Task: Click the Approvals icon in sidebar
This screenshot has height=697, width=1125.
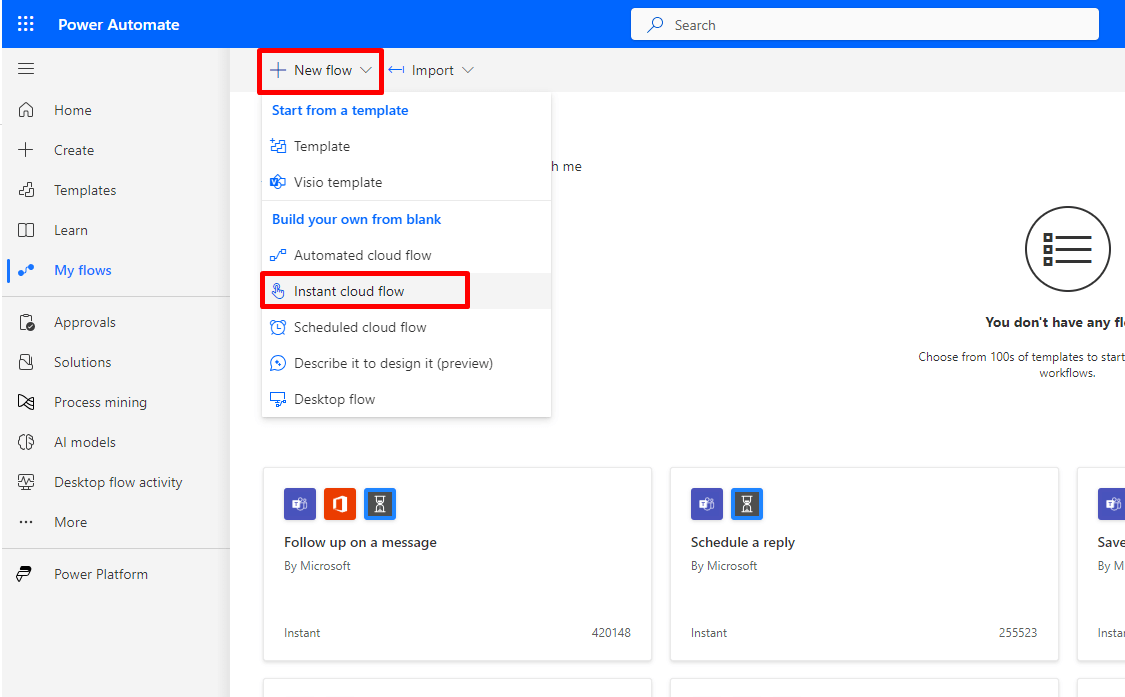Action: pos(26,322)
